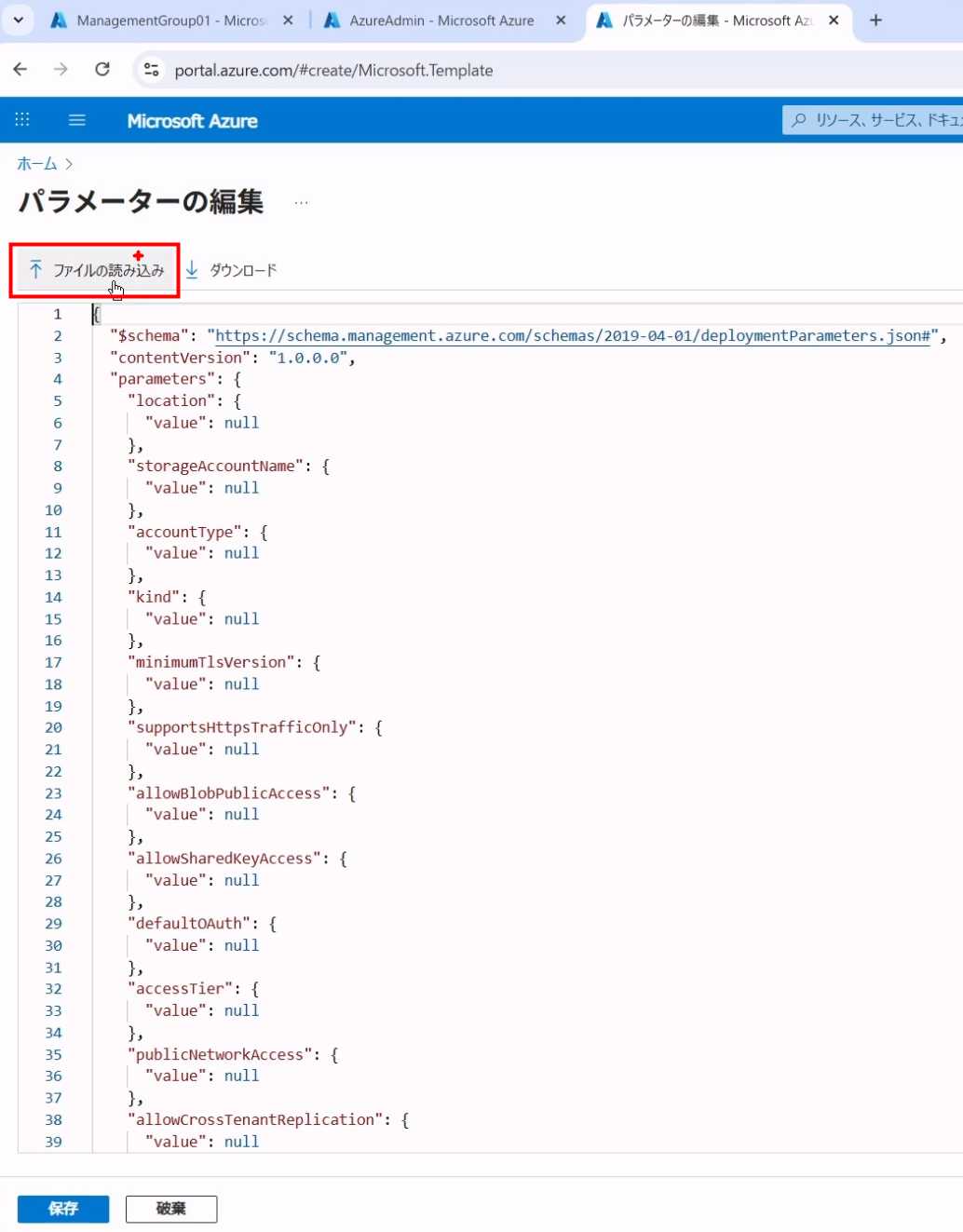Click the browser forward arrow
This screenshot has width=963, height=1232.
61,70
